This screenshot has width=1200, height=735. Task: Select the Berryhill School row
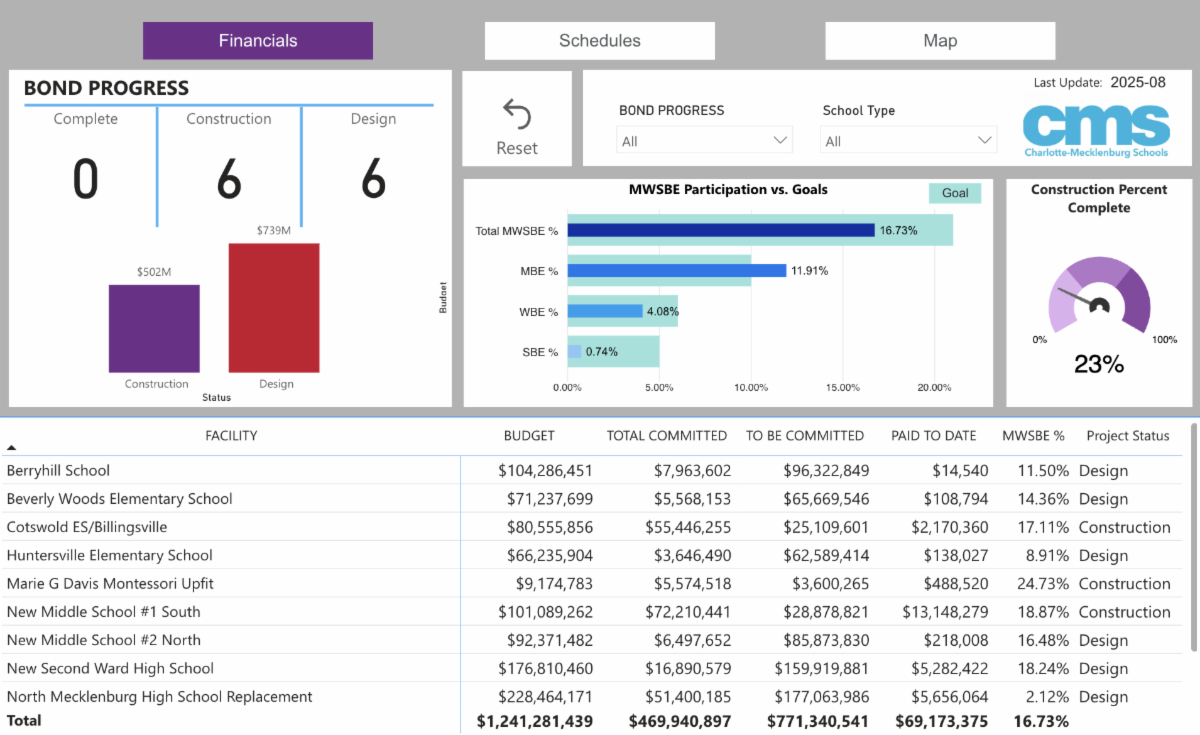click(x=58, y=471)
